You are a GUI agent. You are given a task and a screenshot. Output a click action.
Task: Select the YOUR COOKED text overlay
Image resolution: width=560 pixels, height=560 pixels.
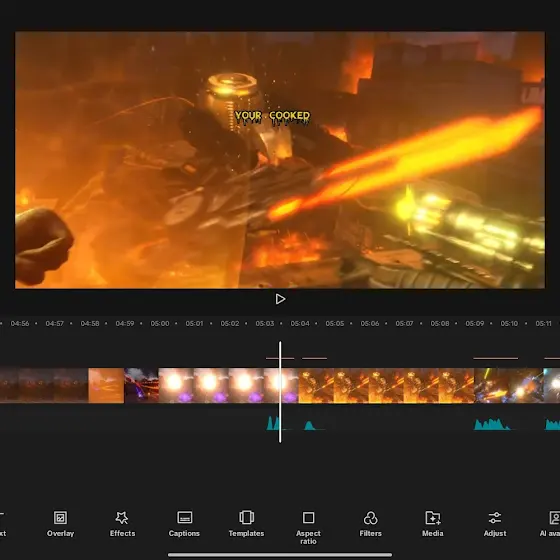pyautogui.click(x=272, y=118)
